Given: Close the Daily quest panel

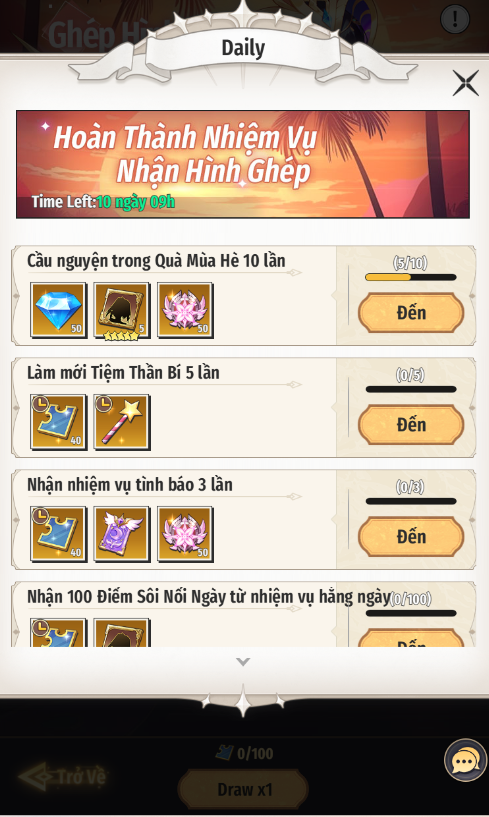Looking at the screenshot, I should tap(466, 83).
